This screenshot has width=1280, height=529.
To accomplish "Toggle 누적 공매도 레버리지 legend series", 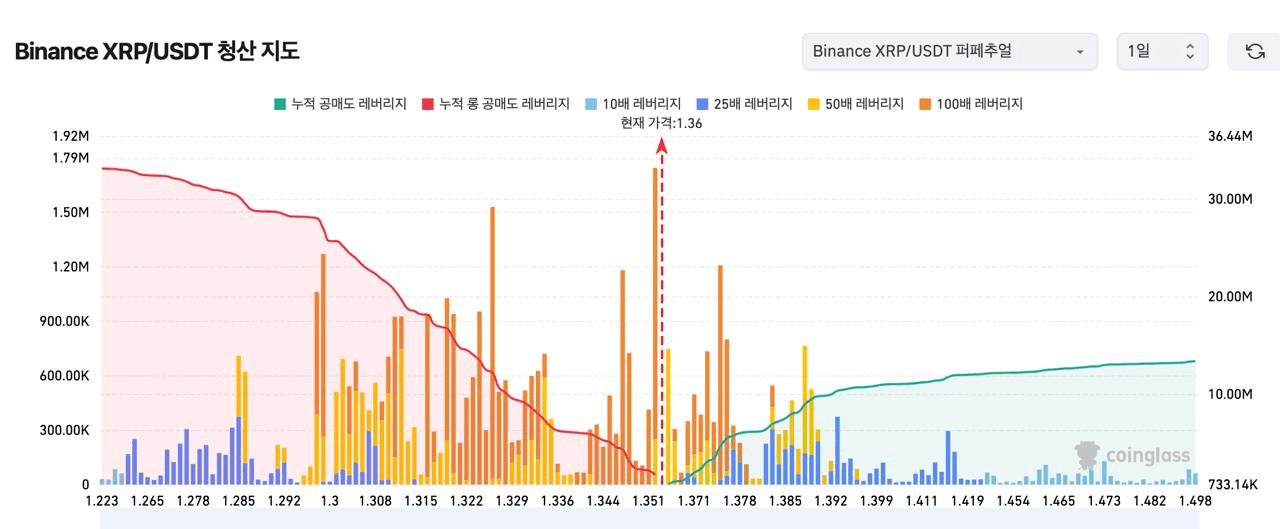I will [340, 104].
